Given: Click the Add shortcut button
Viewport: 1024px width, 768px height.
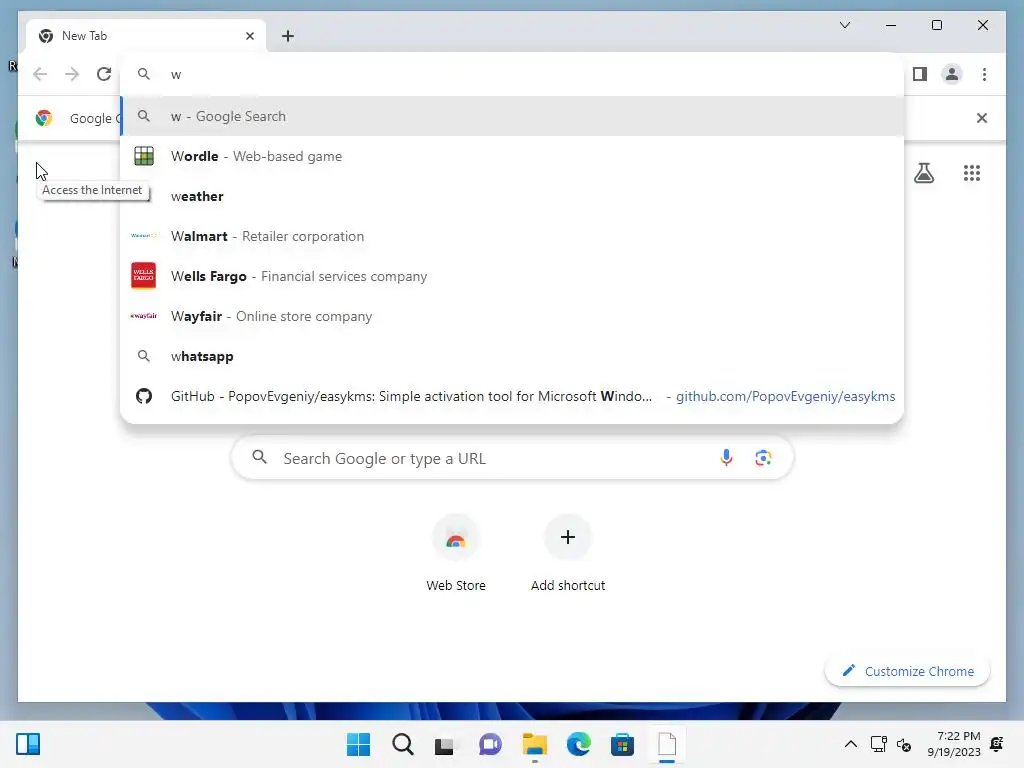Looking at the screenshot, I should 568,553.
